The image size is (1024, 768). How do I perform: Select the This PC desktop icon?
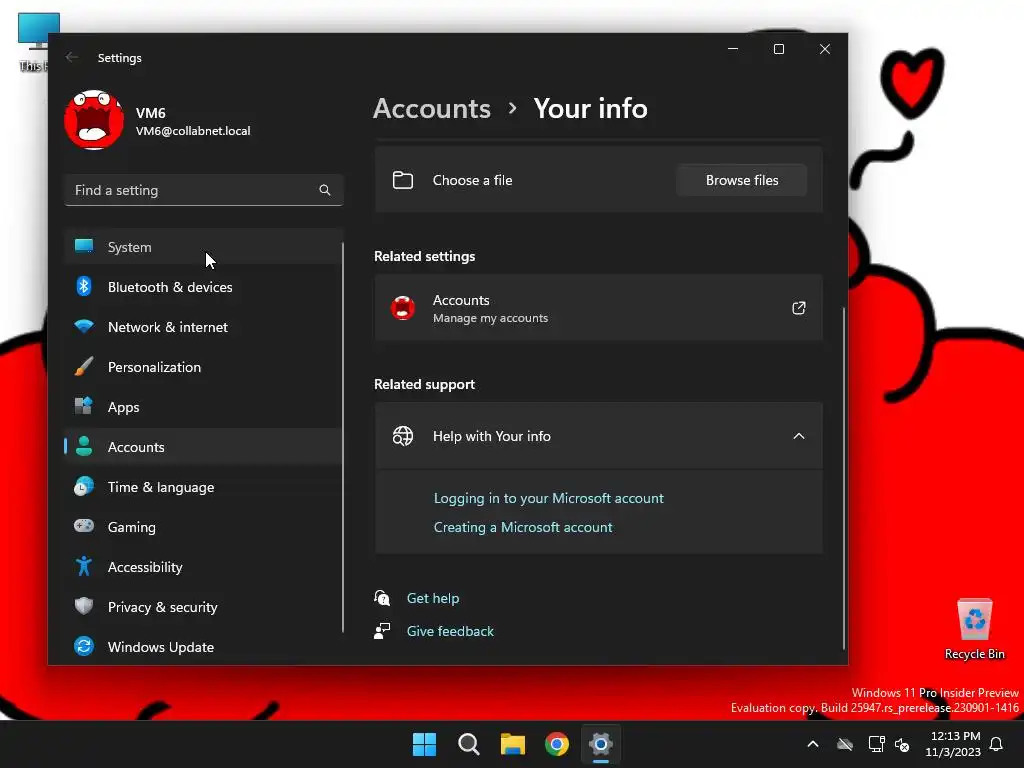pos(33,42)
